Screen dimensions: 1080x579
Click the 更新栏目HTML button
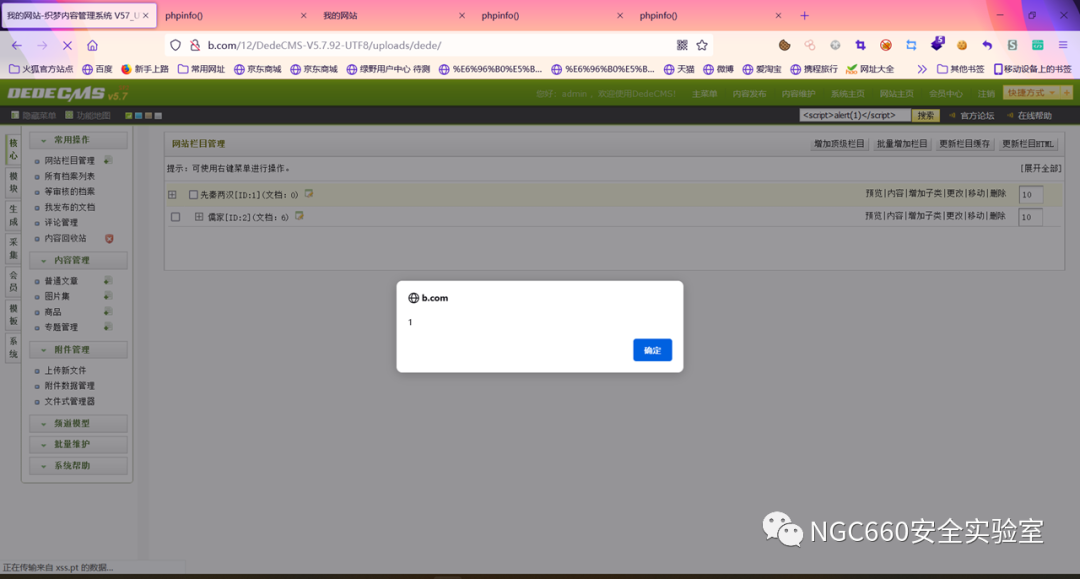[x=1028, y=144]
